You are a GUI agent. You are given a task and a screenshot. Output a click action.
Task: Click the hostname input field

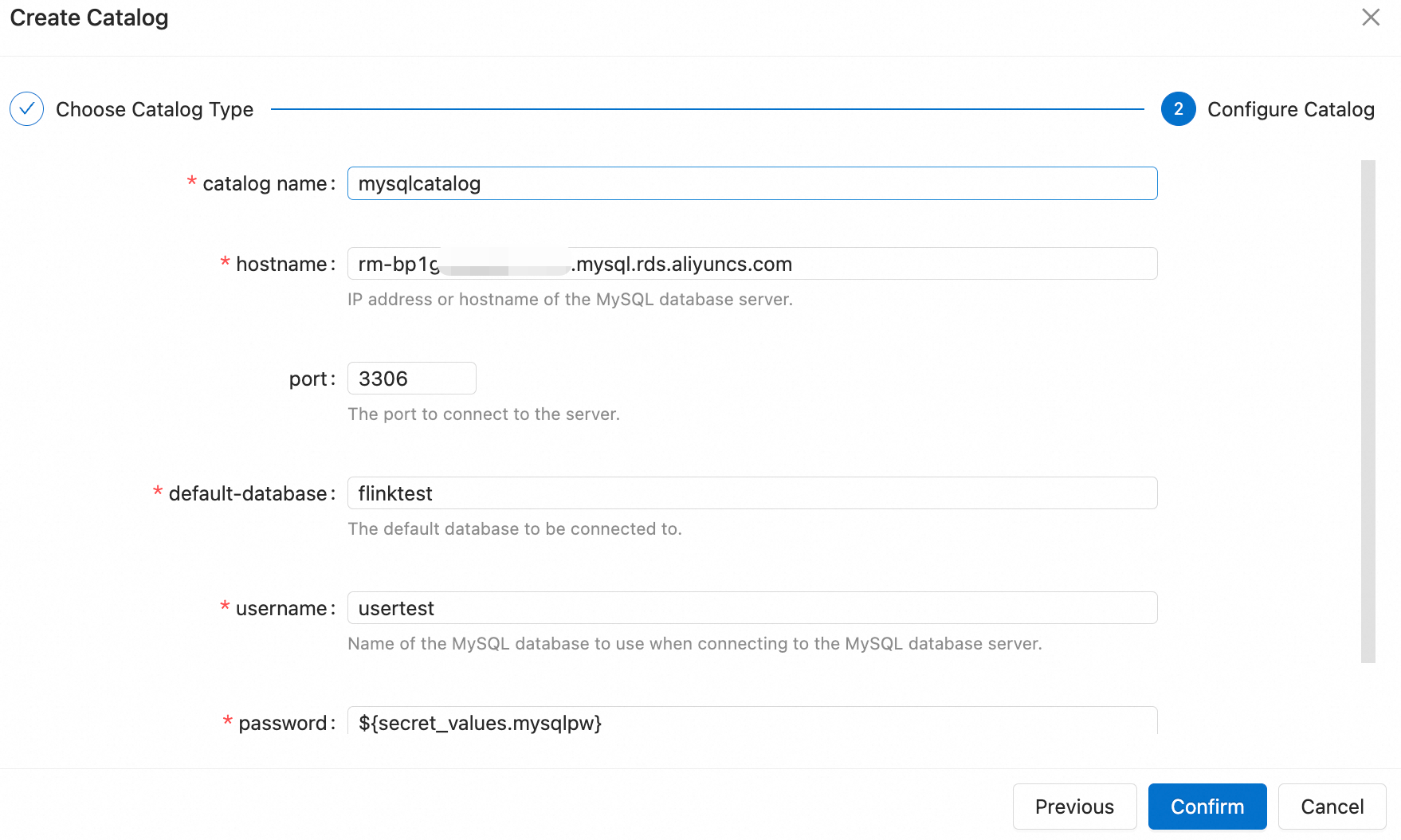click(752, 263)
